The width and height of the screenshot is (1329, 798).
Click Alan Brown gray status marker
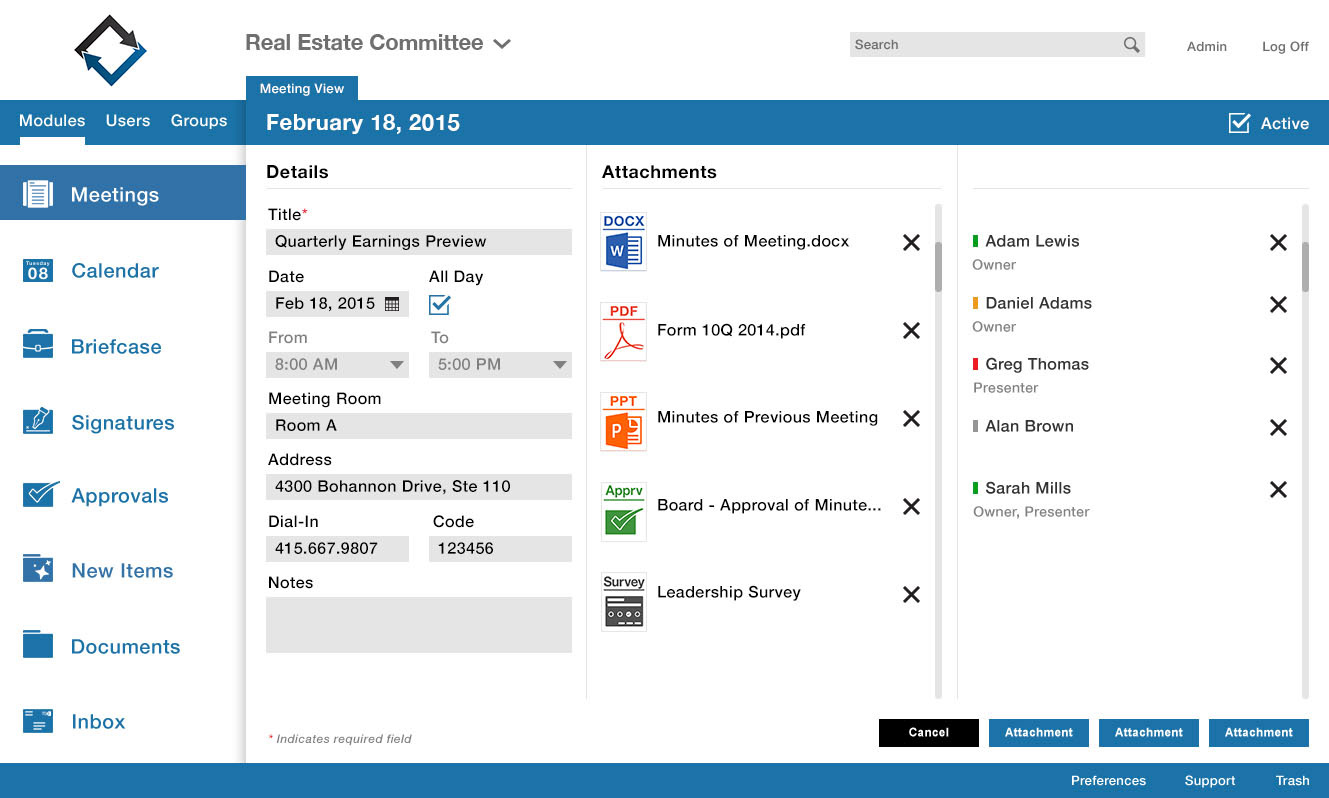click(975, 426)
